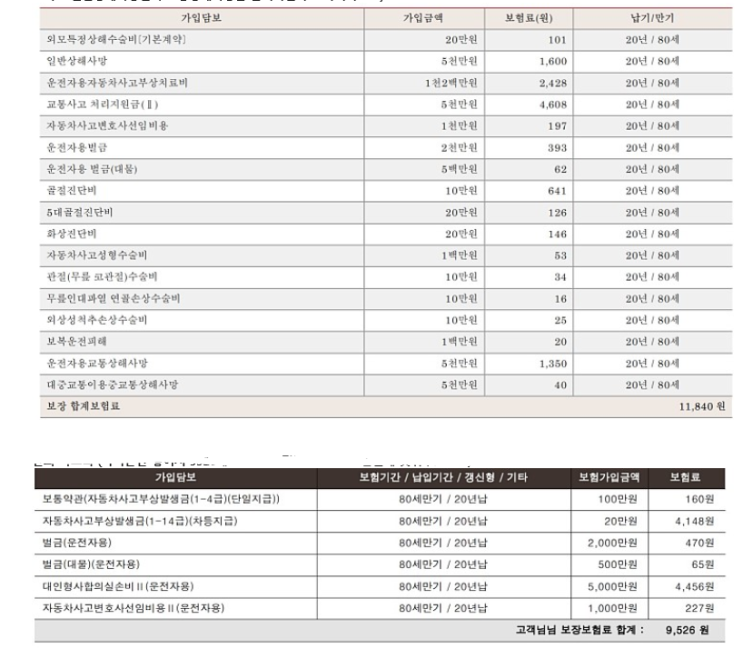This screenshot has width=743, height=649.
Task: Click the 운전자용자동차사고부상치료비 row label
Action: pos(117,83)
